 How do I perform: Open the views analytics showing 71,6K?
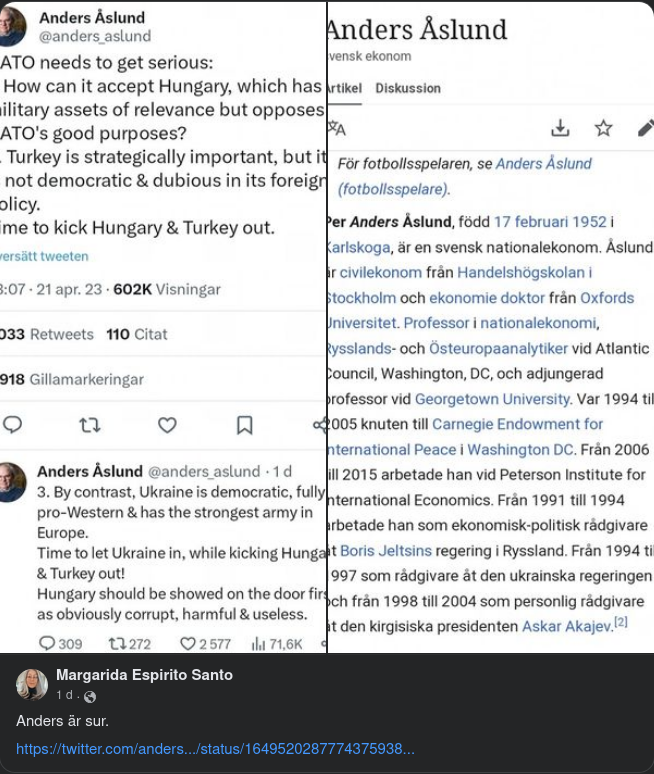click(x=258, y=644)
